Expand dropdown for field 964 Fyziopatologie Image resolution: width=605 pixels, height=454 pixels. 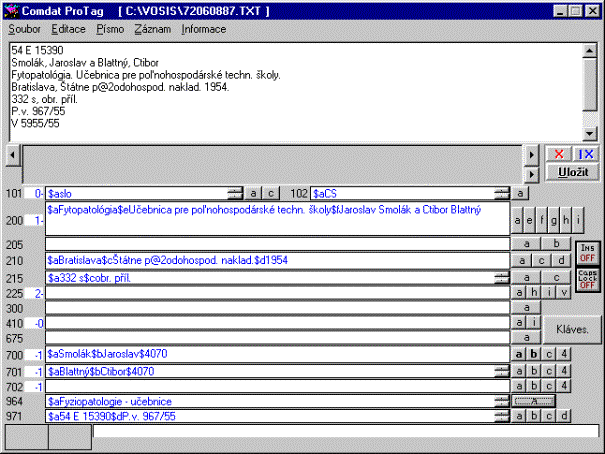pos(501,401)
